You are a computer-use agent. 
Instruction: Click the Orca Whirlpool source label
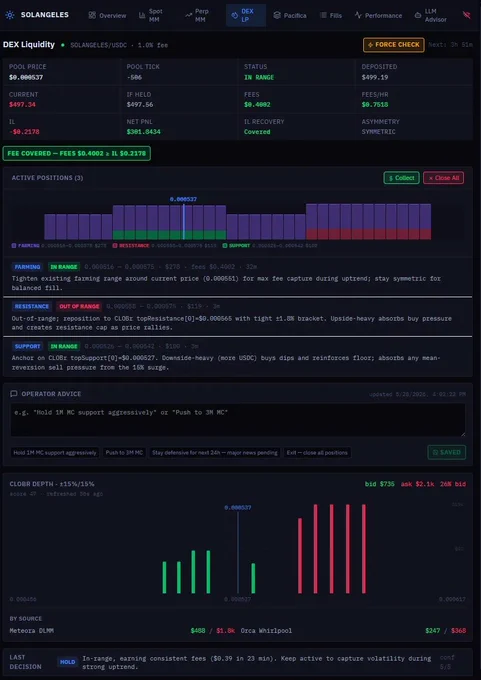266,631
